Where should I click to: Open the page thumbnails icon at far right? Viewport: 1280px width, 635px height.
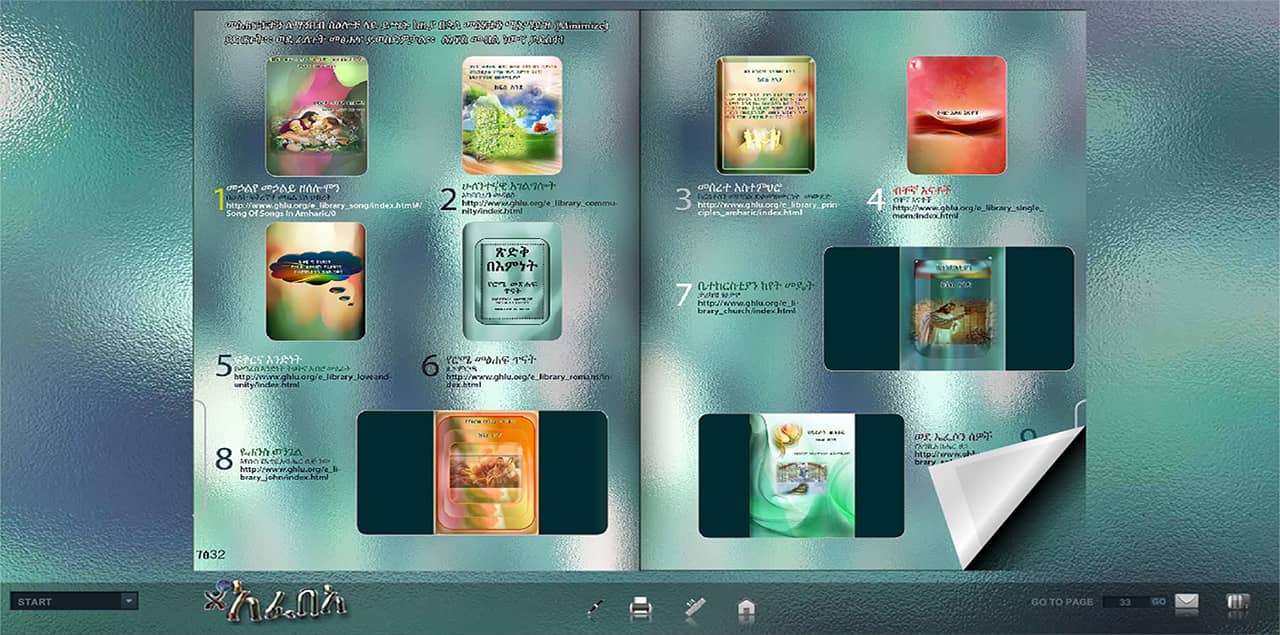point(1238,602)
